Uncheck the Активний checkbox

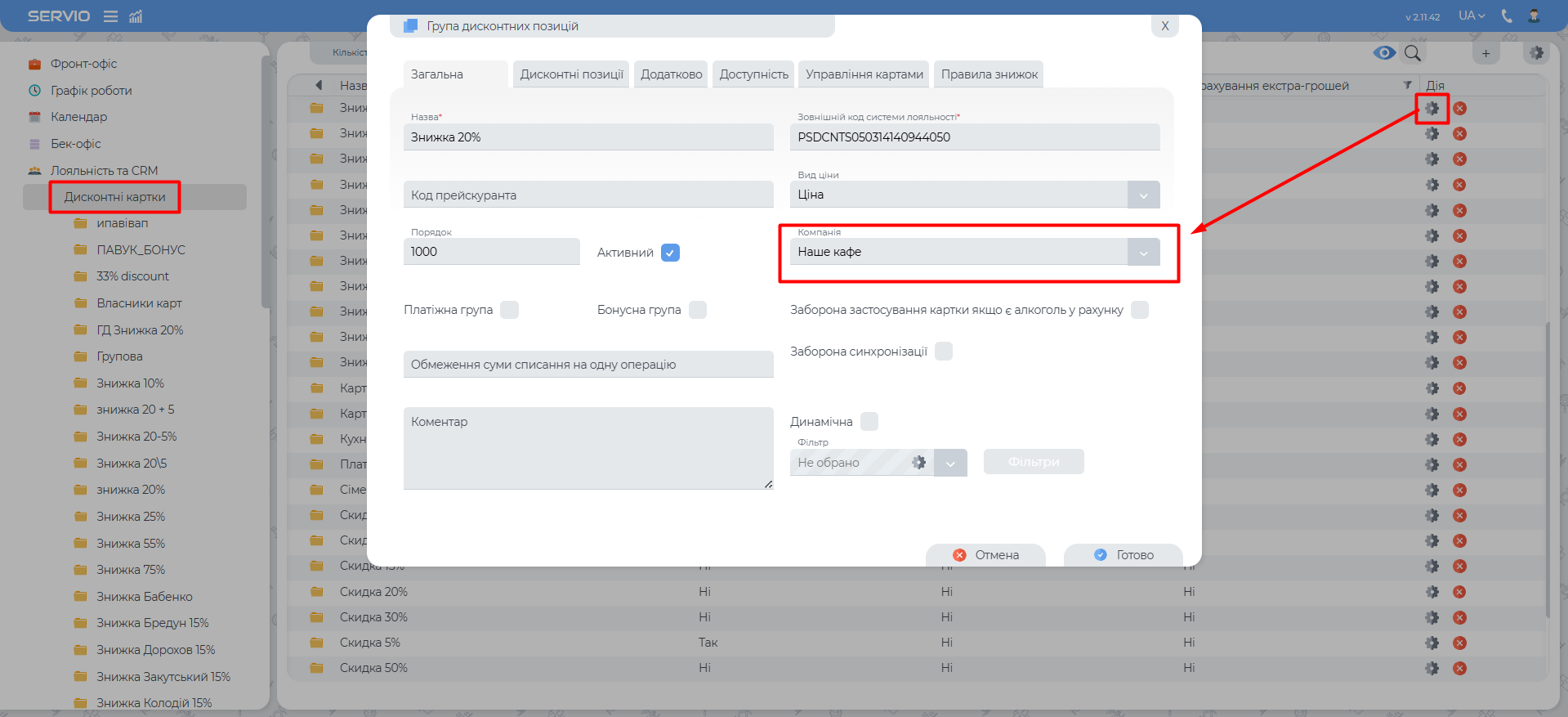[x=670, y=253]
